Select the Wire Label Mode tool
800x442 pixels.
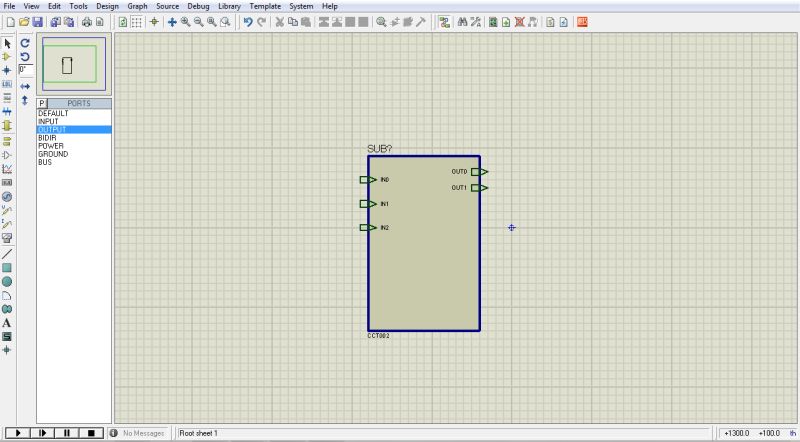pos(7,84)
